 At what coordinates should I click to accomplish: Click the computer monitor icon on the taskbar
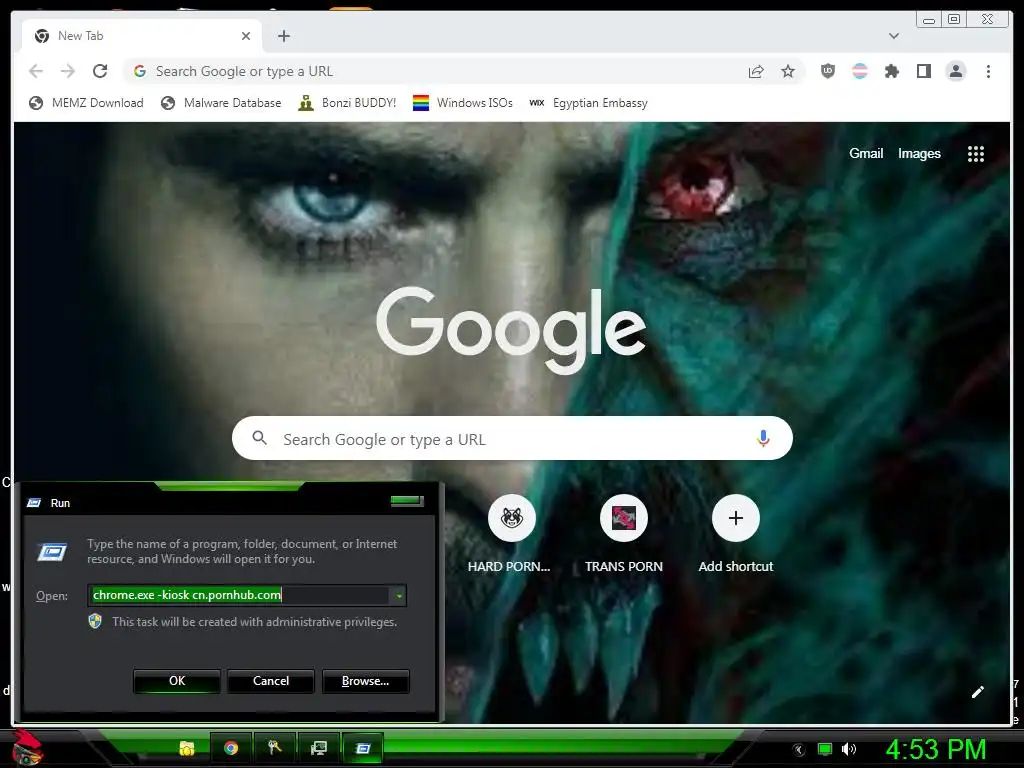pyautogui.click(x=319, y=748)
